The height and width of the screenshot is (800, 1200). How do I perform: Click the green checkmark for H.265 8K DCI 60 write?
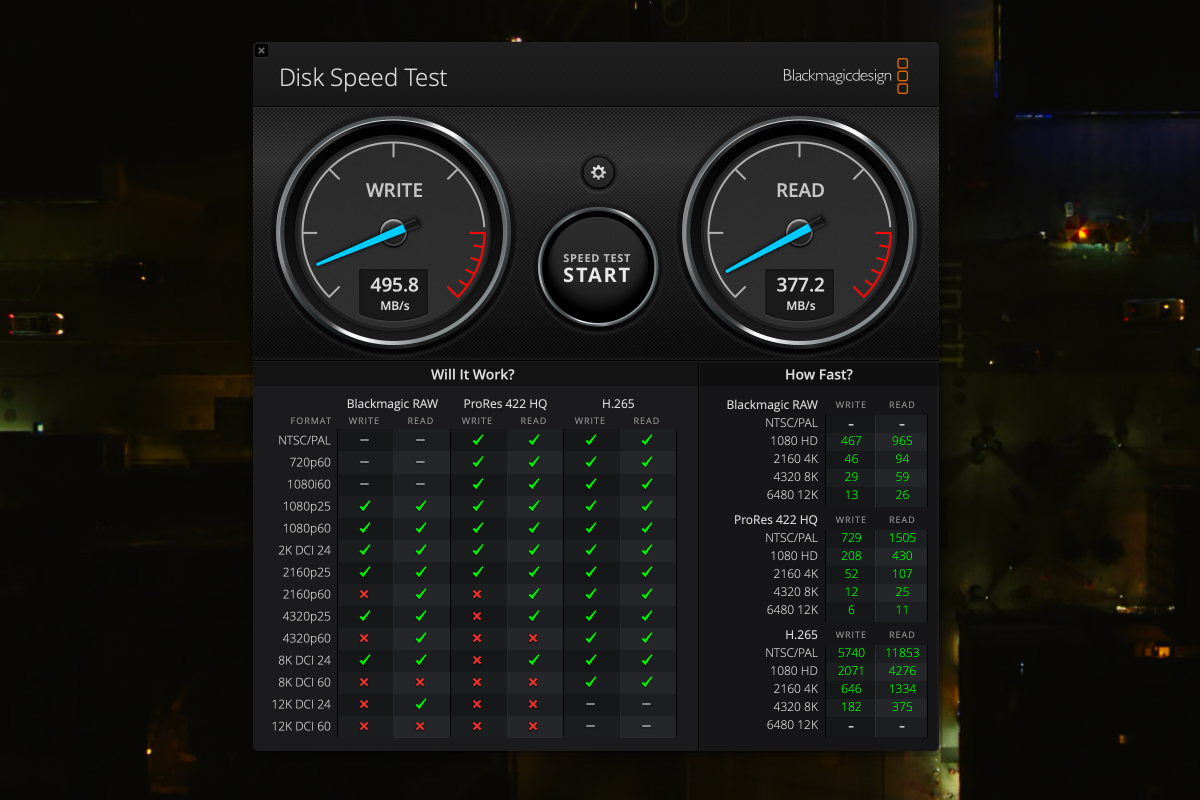(x=590, y=682)
